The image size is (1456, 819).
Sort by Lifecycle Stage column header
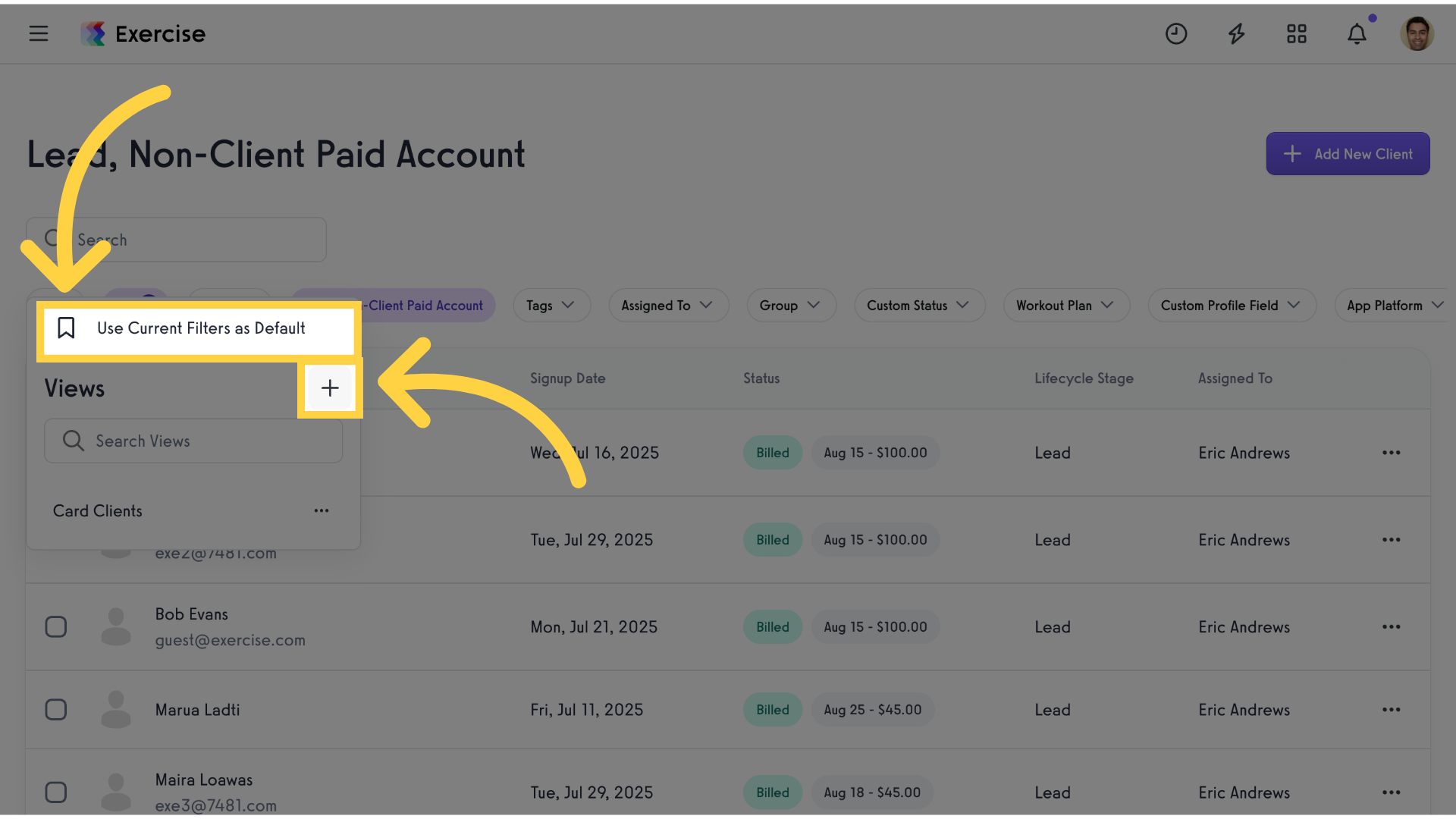pos(1084,378)
